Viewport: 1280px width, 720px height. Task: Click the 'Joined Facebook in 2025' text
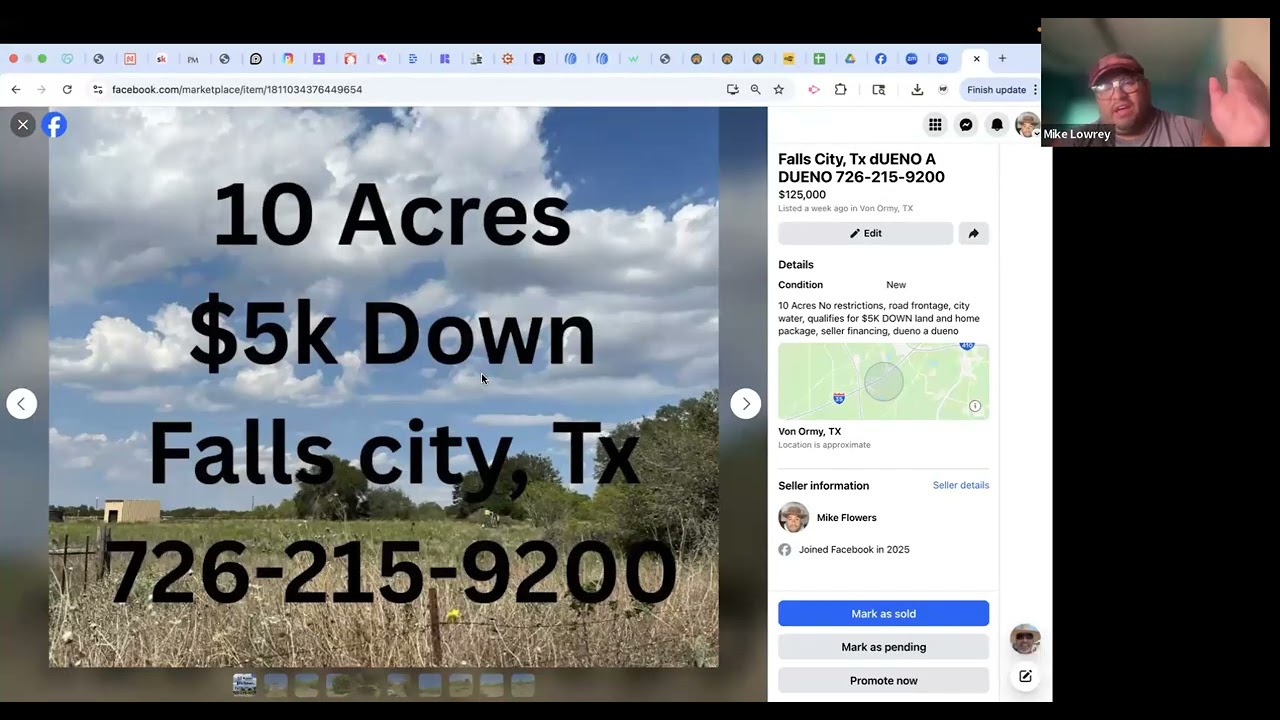click(854, 549)
